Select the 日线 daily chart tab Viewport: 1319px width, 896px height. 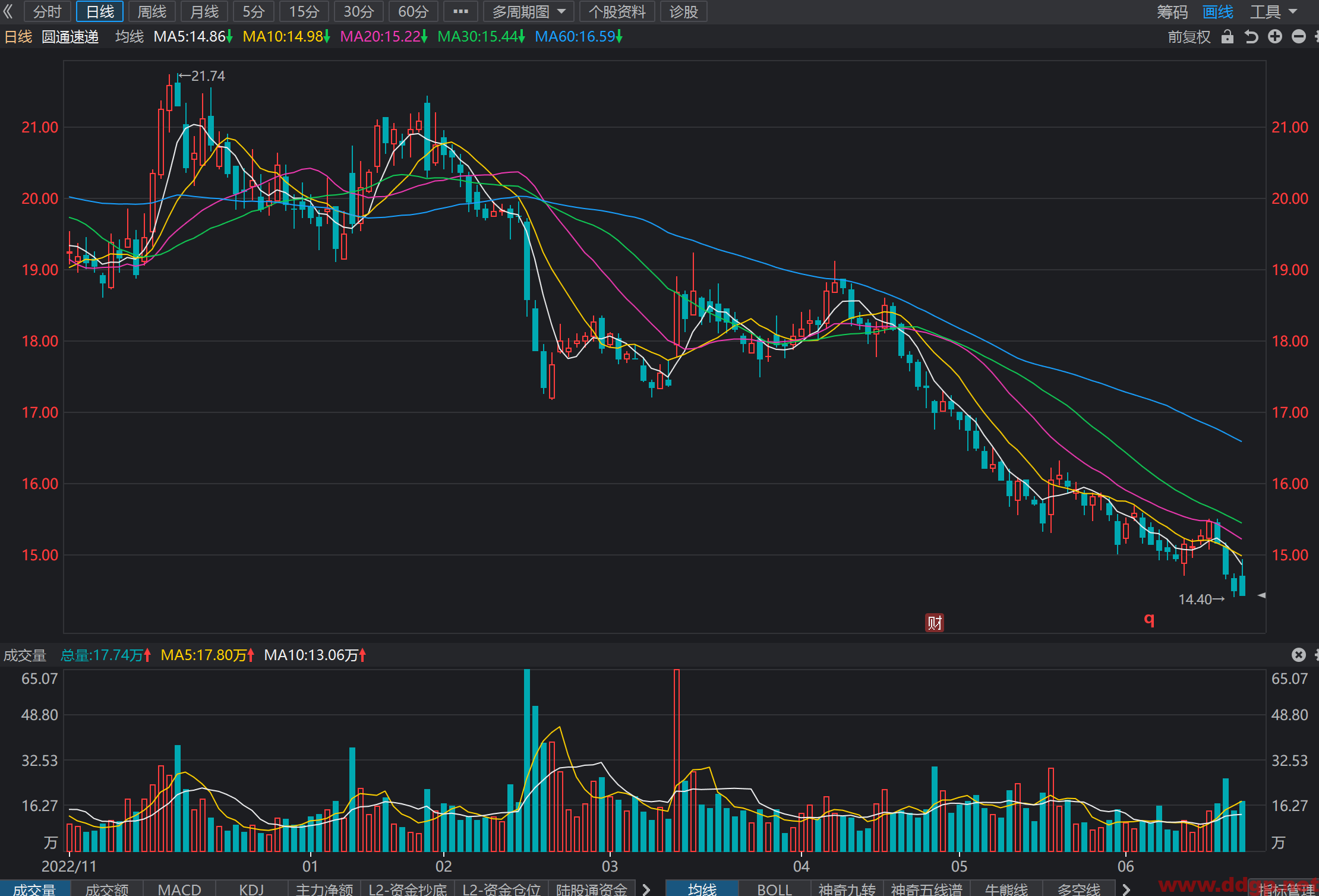pos(100,11)
